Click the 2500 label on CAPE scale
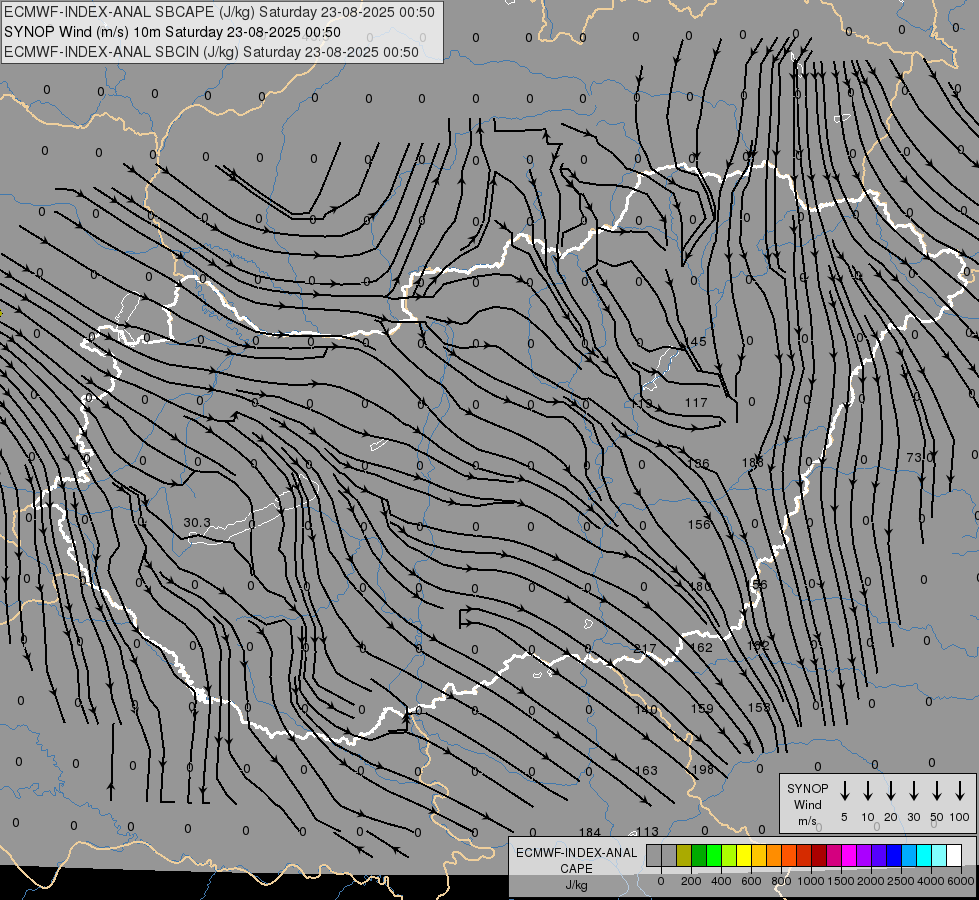The height and width of the screenshot is (900, 979). pos(901,881)
